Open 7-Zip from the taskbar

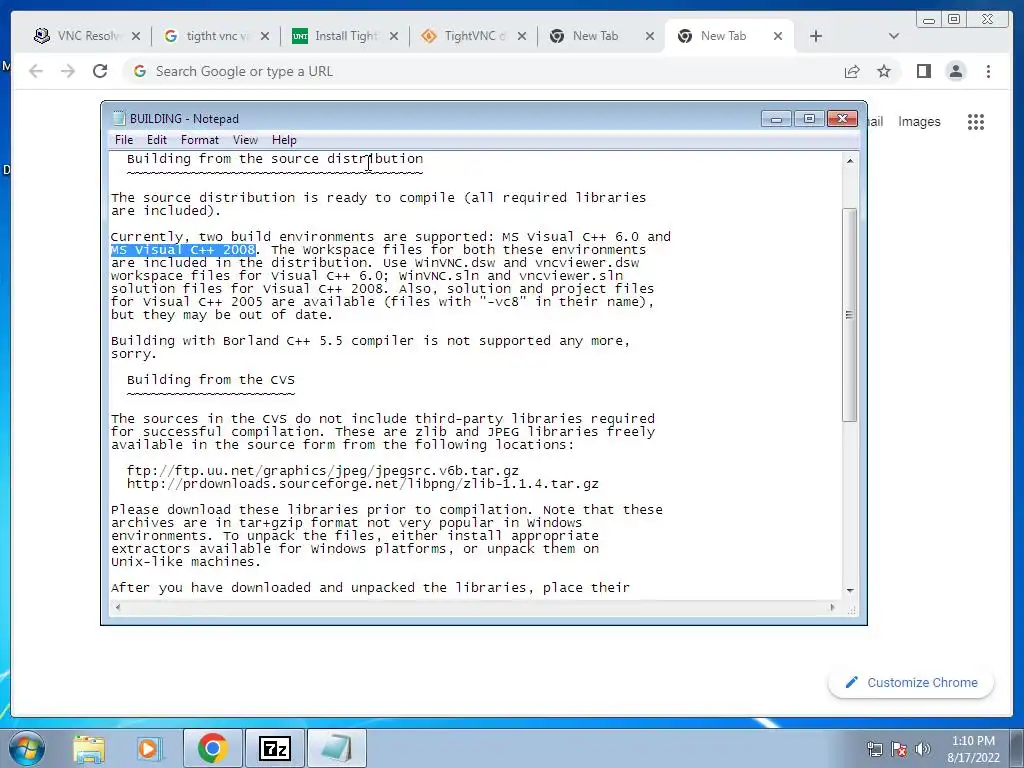coord(274,748)
